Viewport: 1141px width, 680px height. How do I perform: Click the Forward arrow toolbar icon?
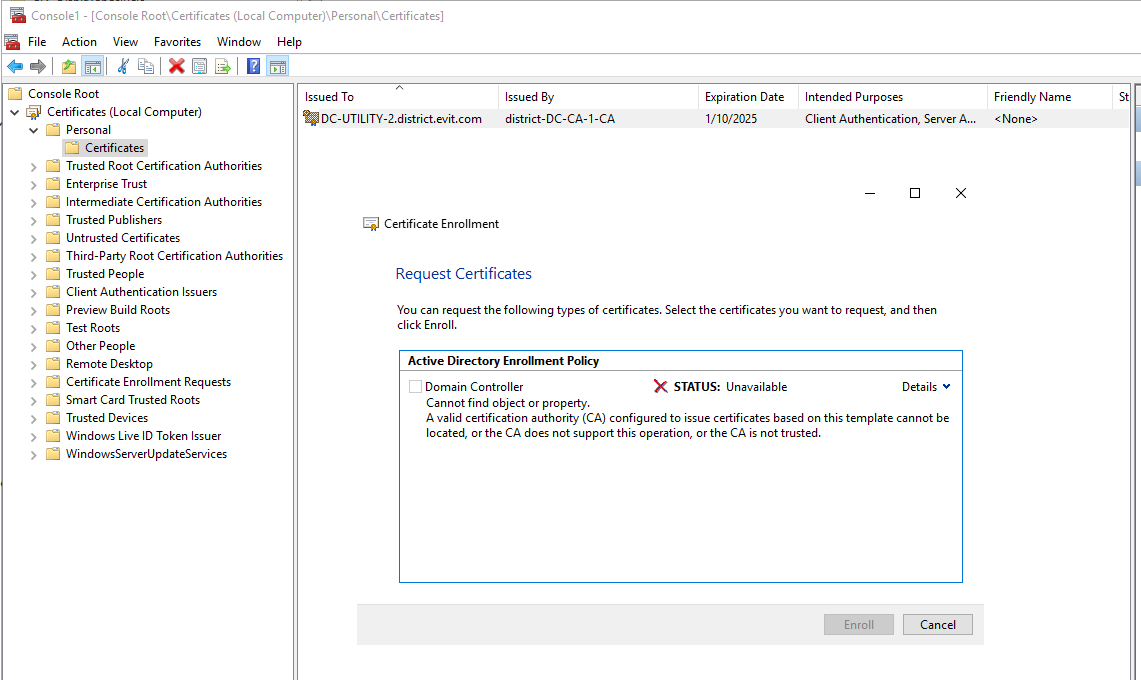pyautogui.click(x=38, y=66)
